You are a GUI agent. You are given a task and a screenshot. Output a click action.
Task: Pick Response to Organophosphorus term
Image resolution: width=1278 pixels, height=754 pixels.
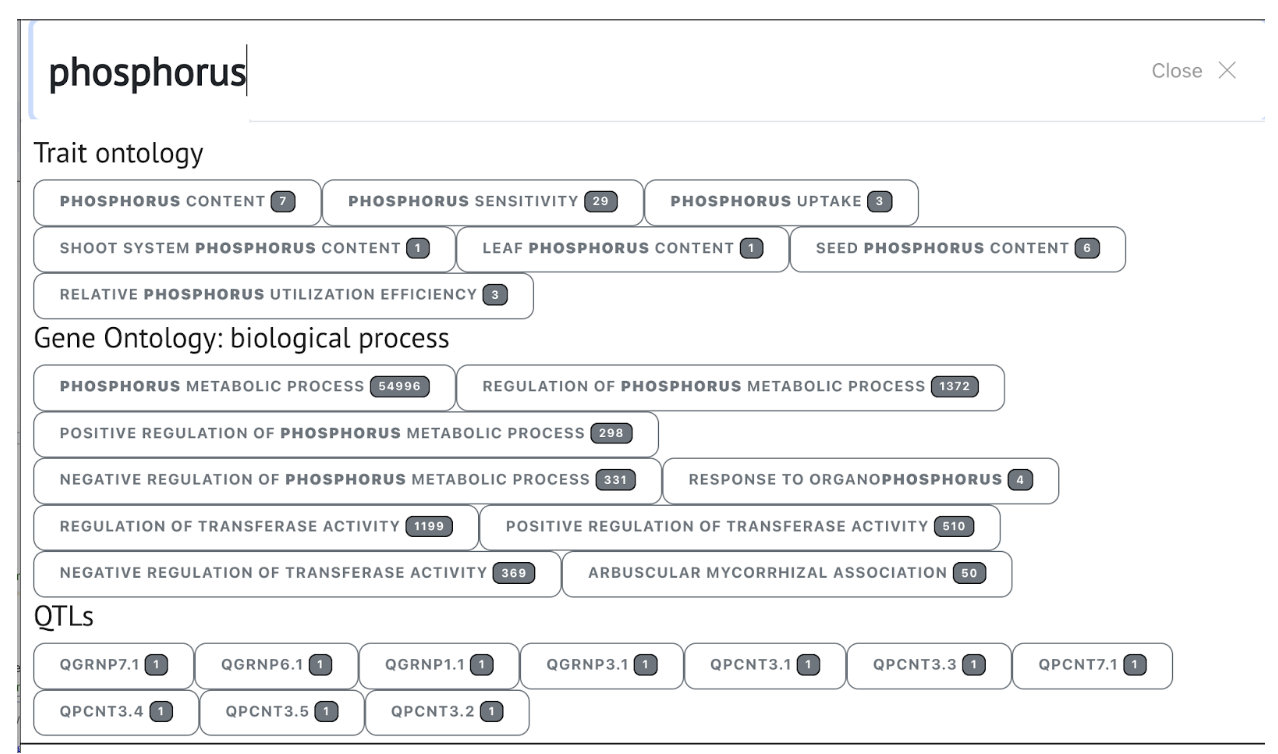pyautogui.click(x=860, y=480)
